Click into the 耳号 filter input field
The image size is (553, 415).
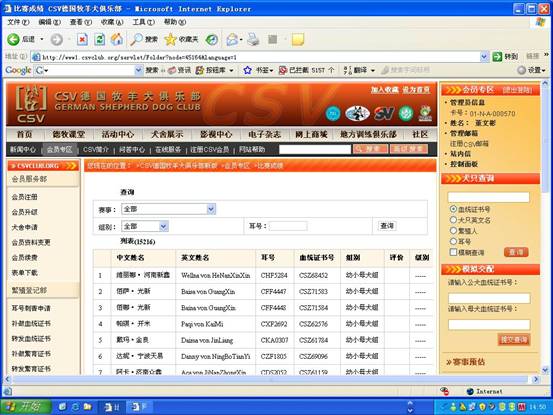288,226
